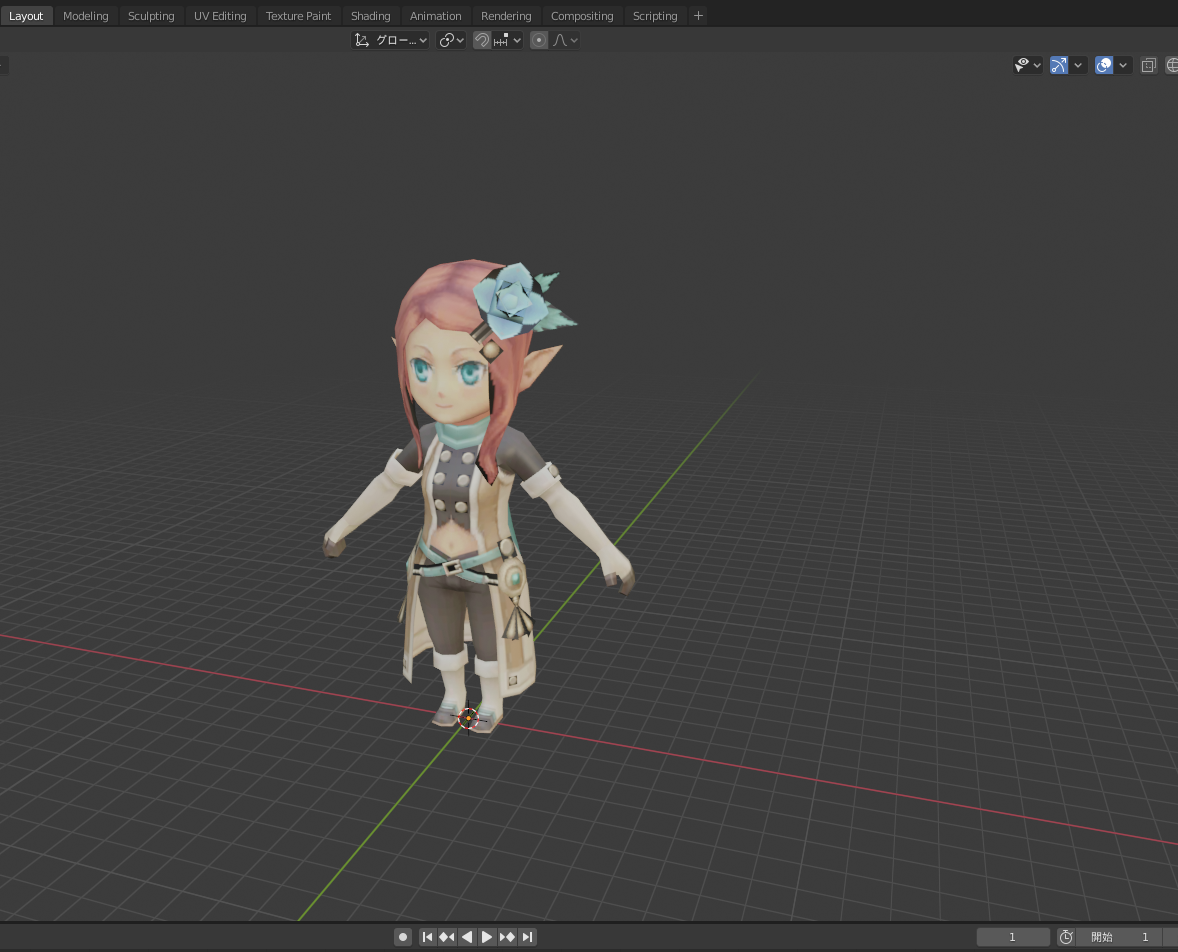1178x952 pixels.
Task: Switch to the Rendering workspace tab
Action: point(506,16)
